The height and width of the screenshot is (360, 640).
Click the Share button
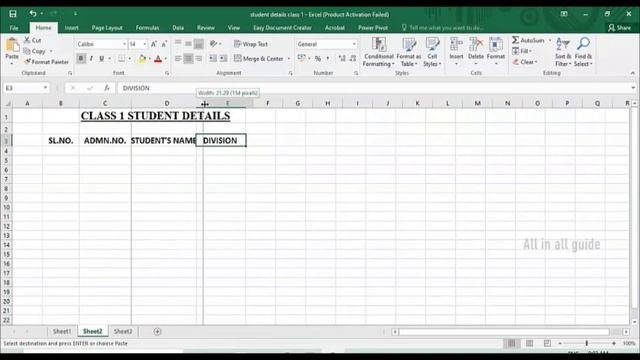[619, 28]
